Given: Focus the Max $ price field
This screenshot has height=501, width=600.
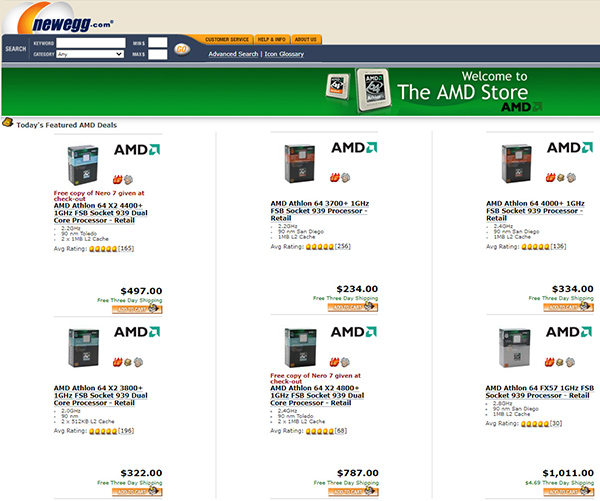Looking at the screenshot, I should click(158, 54).
